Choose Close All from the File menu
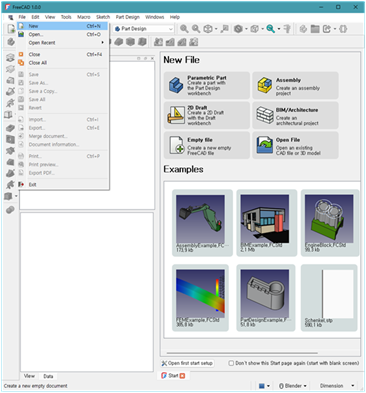This screenshot has height=393, width=366. click(x=63, y=63)
